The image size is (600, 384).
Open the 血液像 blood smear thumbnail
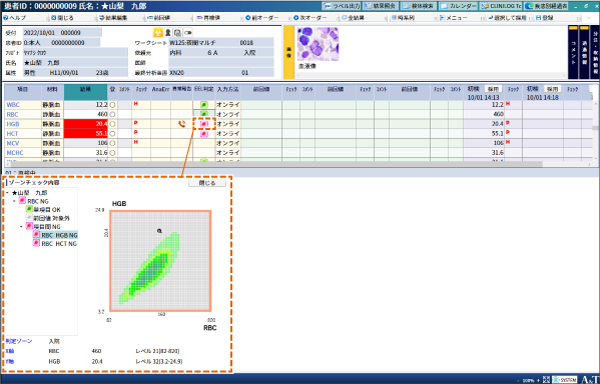(318, 44)
